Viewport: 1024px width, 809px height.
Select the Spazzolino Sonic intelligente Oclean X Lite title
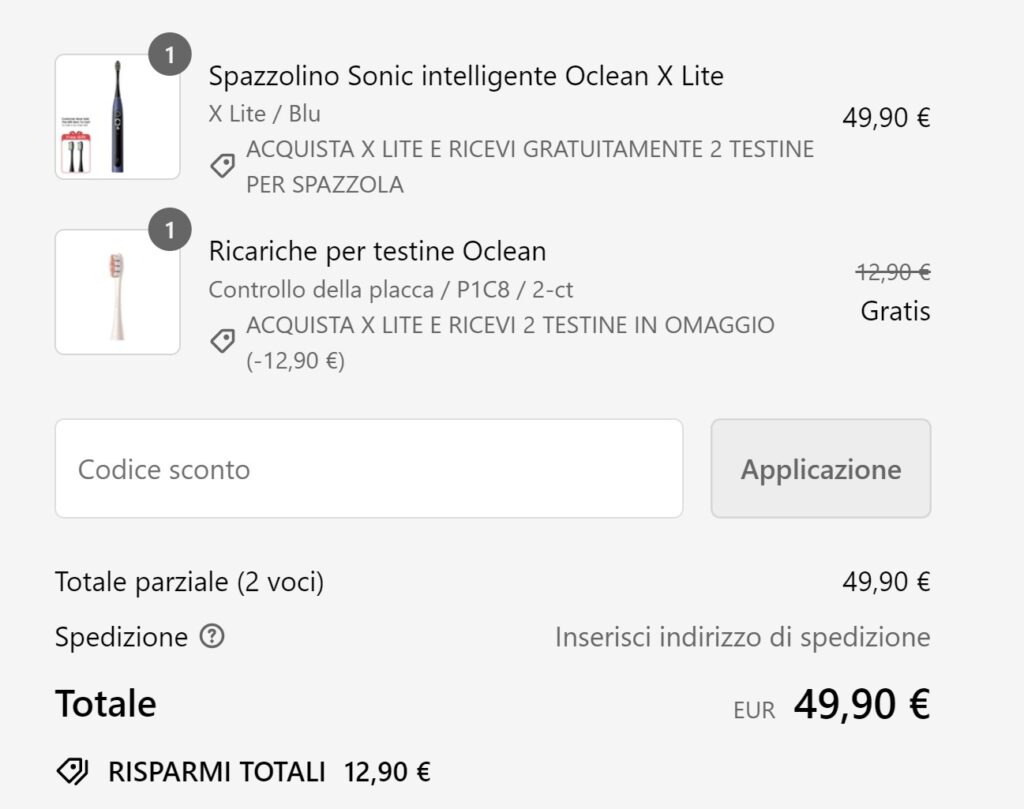[x=466, y=76]
